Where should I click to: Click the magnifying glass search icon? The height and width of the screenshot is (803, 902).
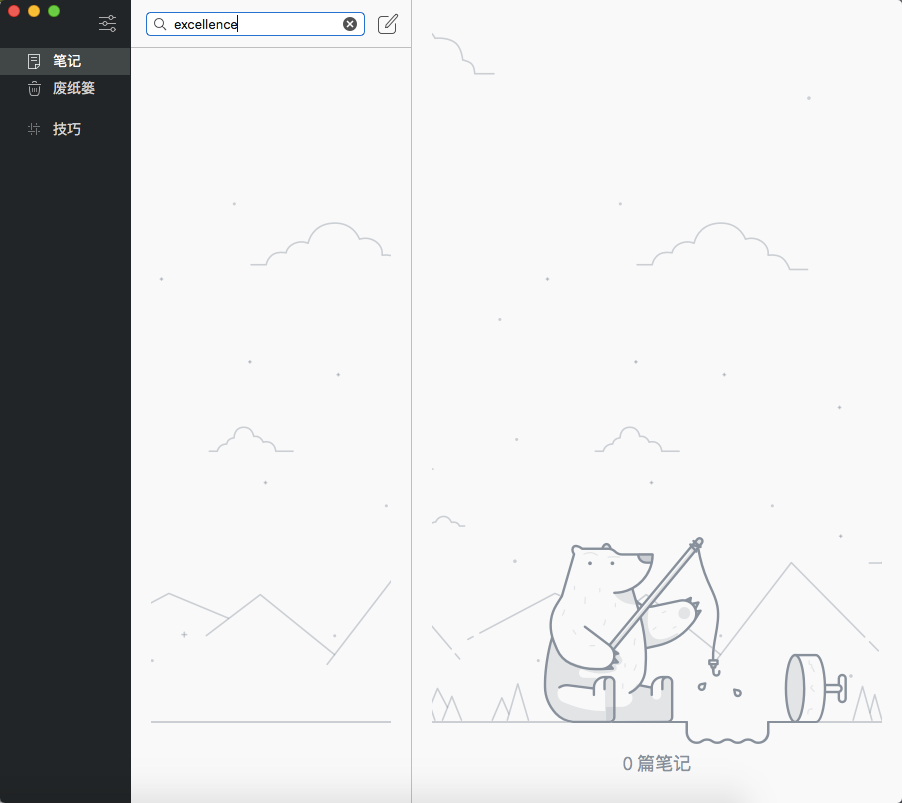click(x=160, y=24)
